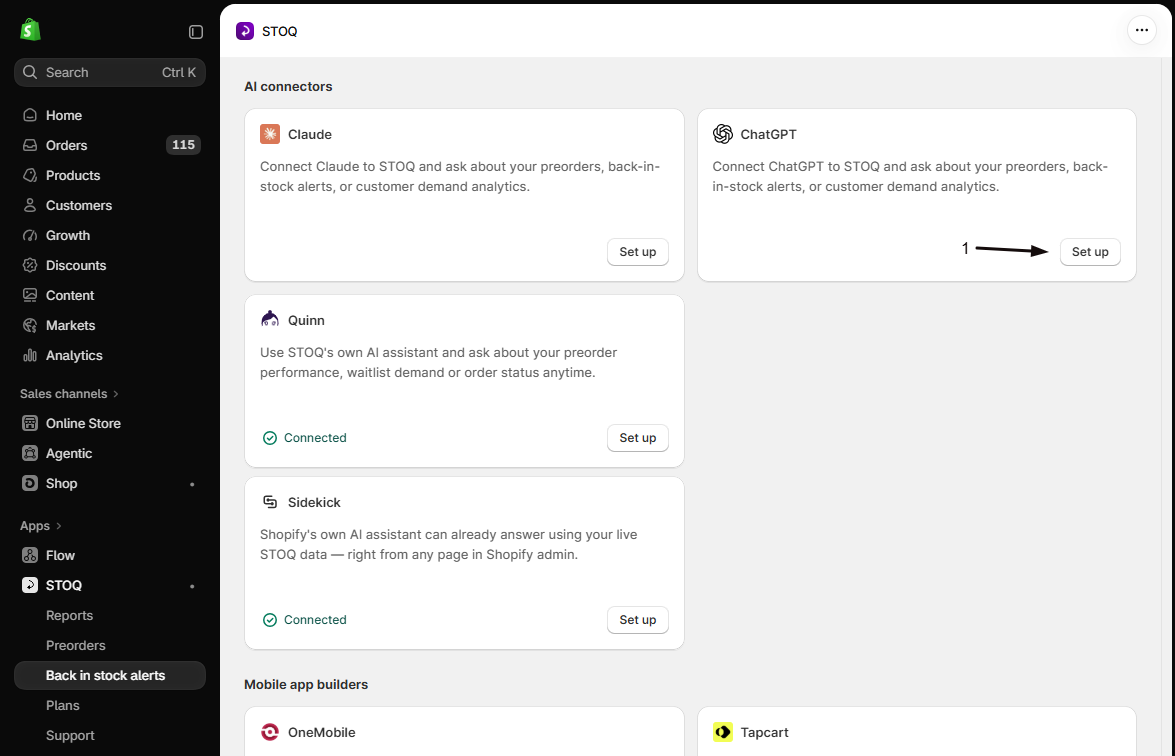Collapse the sidebar with the panel icon
This screenshot has width=1175, height=756.
click(x=196, y=31)
